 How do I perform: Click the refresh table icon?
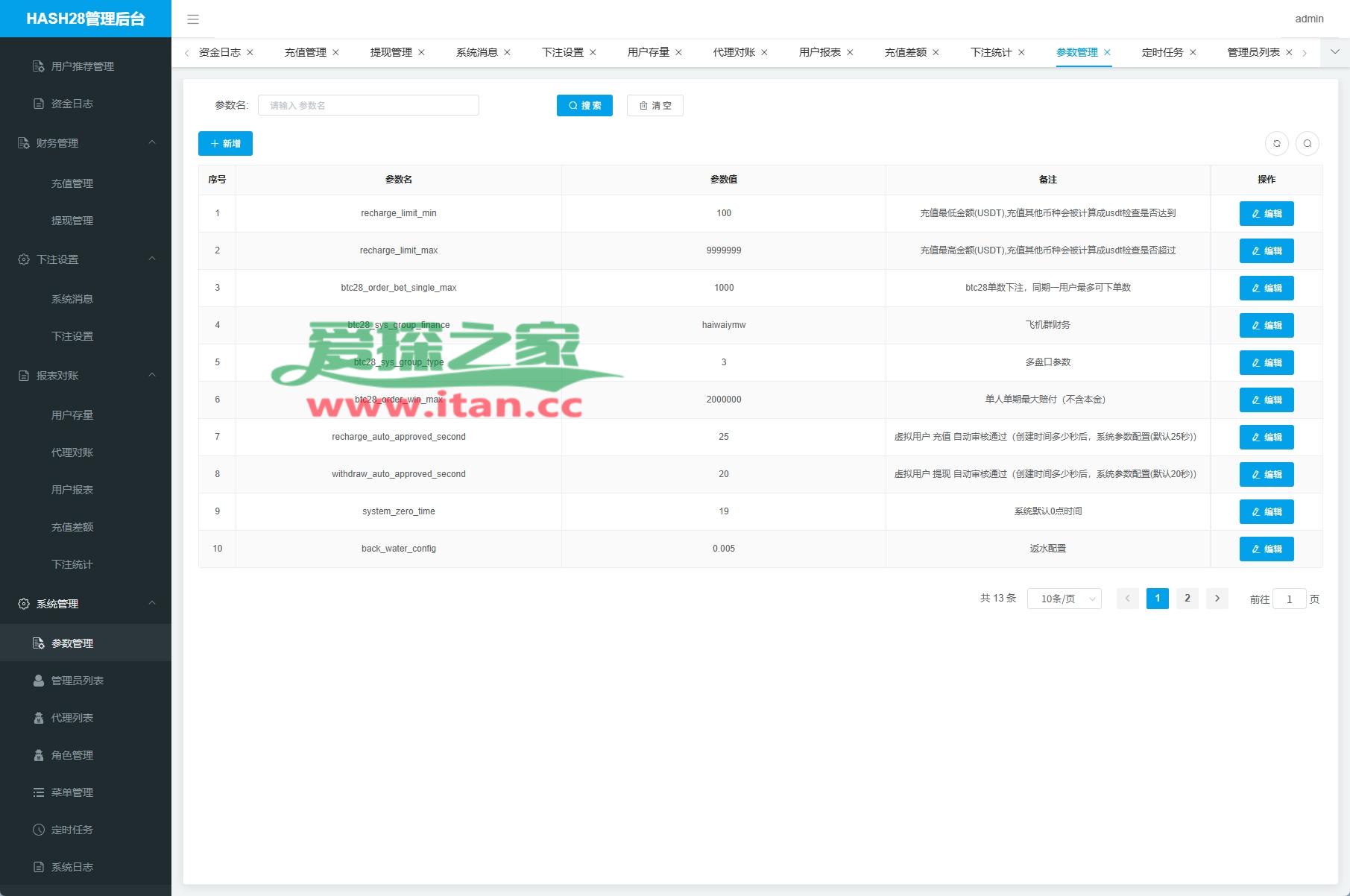(x=1277, y=144)
